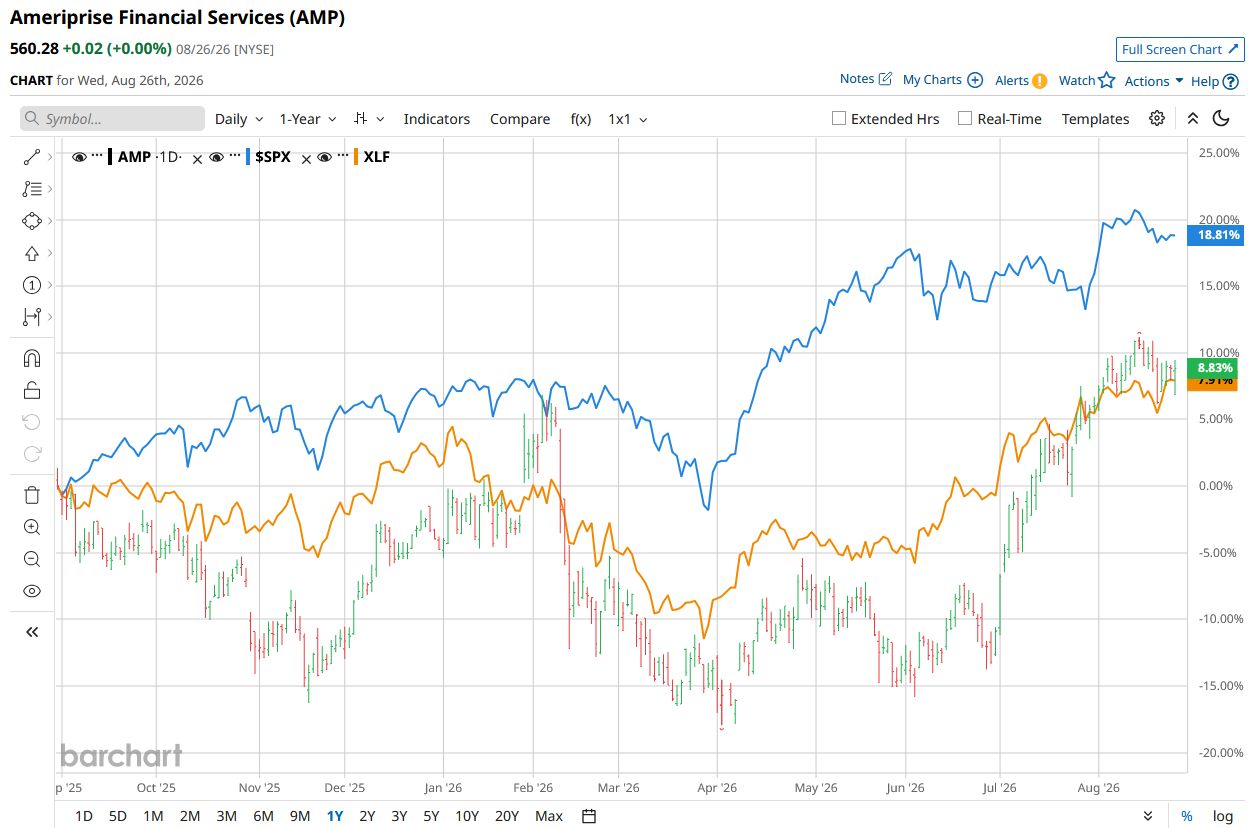Select the Fibonacci retracement tool
Screen dimensions: 1254x828
pos(31,188)
